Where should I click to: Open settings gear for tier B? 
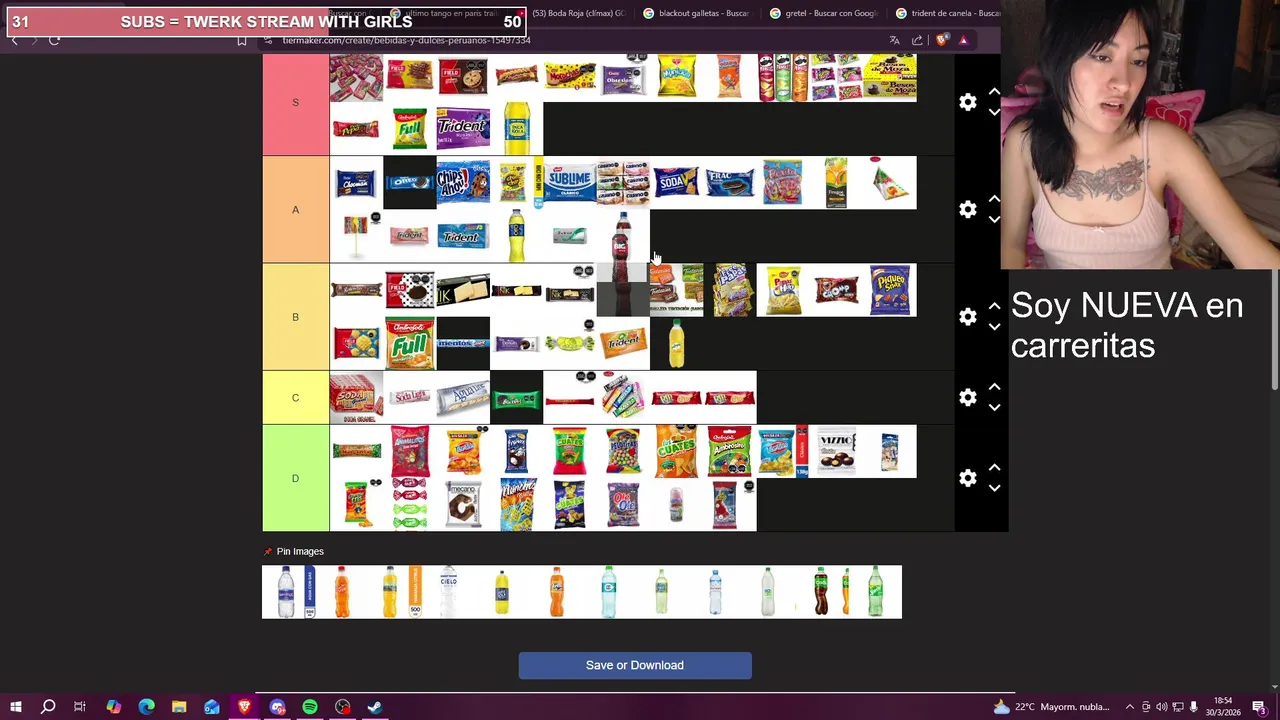tap(968, 316)
